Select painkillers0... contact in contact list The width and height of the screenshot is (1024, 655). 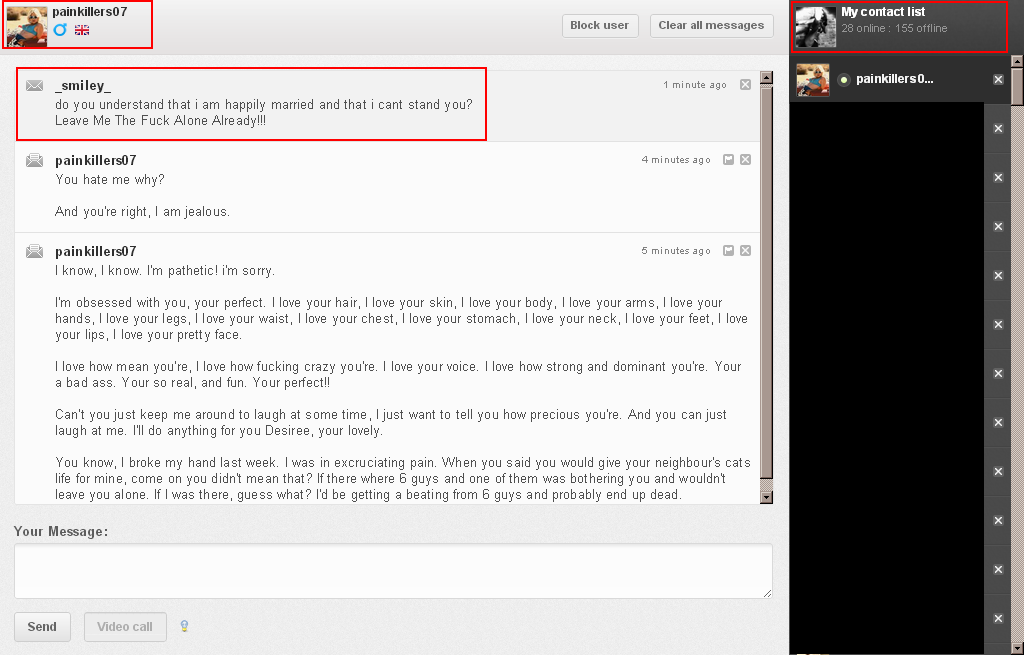point(900,80)
